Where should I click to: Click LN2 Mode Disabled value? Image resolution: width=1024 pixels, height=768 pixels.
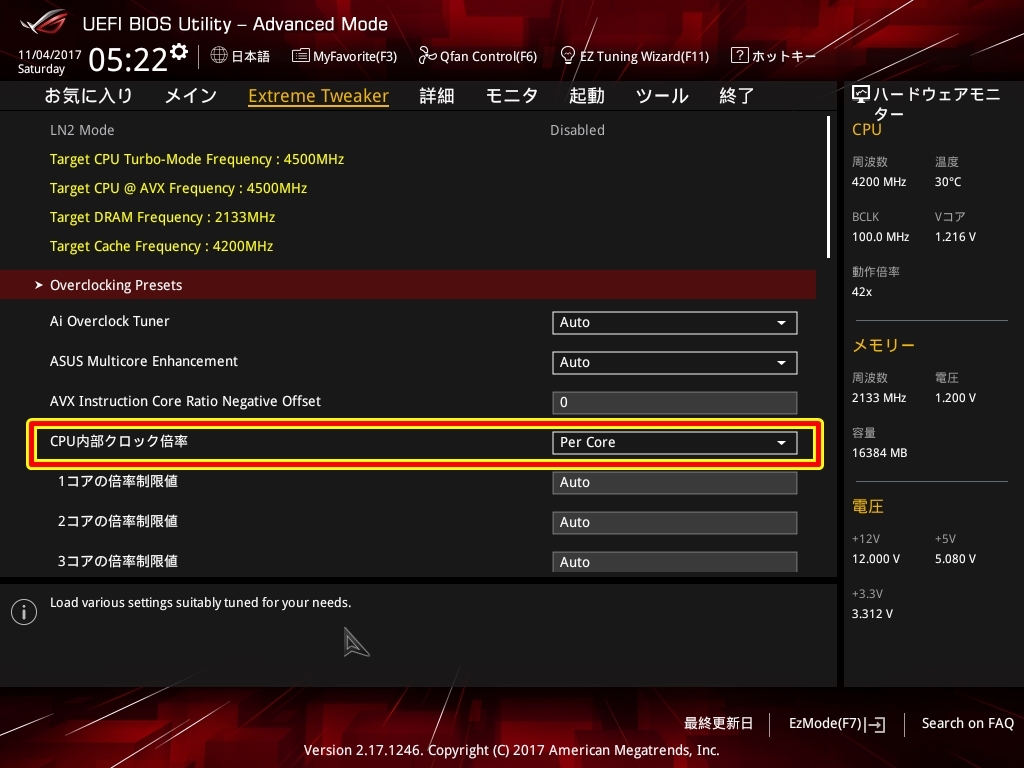[577, 130]
